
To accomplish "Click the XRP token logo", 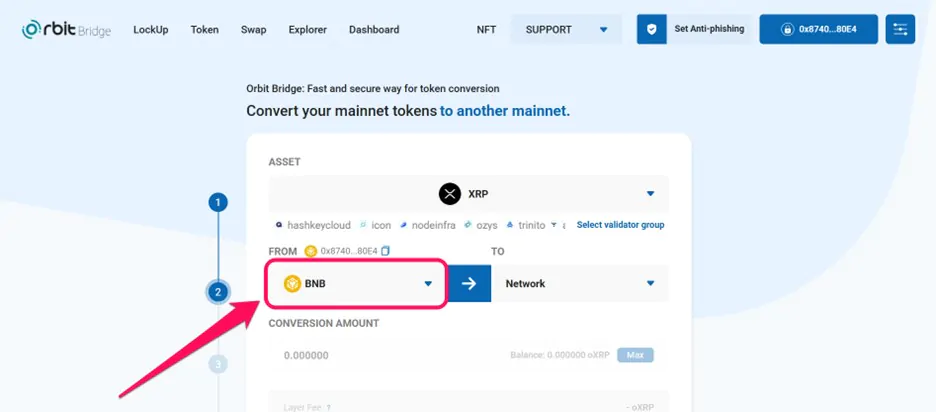I will [x=450, y=194].
